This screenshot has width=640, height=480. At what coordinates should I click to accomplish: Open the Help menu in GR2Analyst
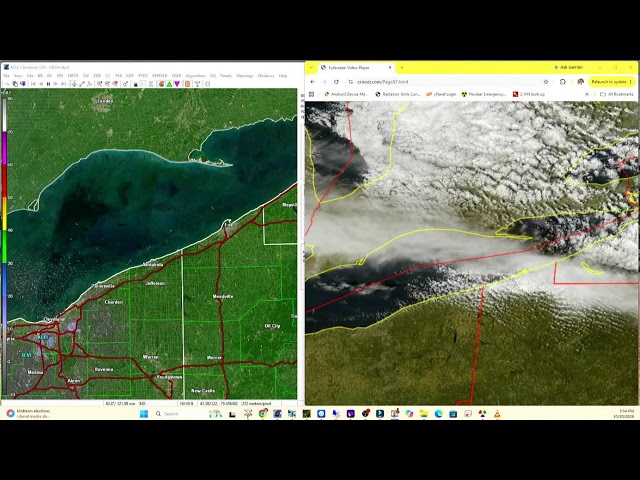click(283, 76)
